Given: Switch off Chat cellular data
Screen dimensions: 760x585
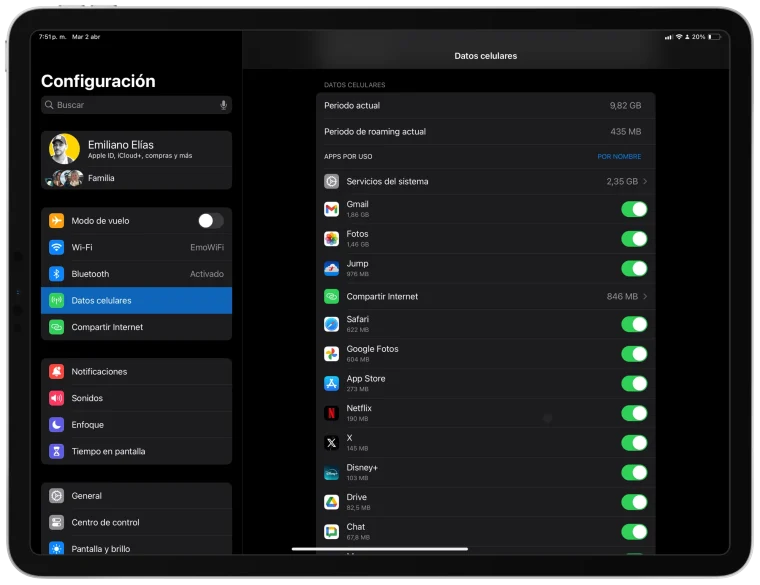Looking at the screenshot, I should point(634,532).
